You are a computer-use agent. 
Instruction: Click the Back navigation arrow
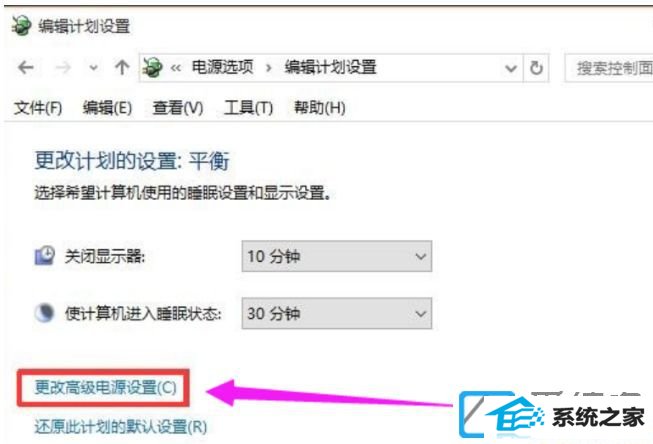26,67
